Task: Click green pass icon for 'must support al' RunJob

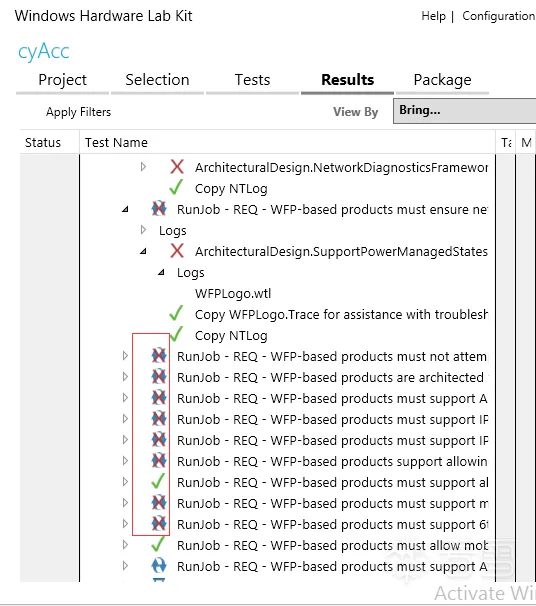Action: 158,481
